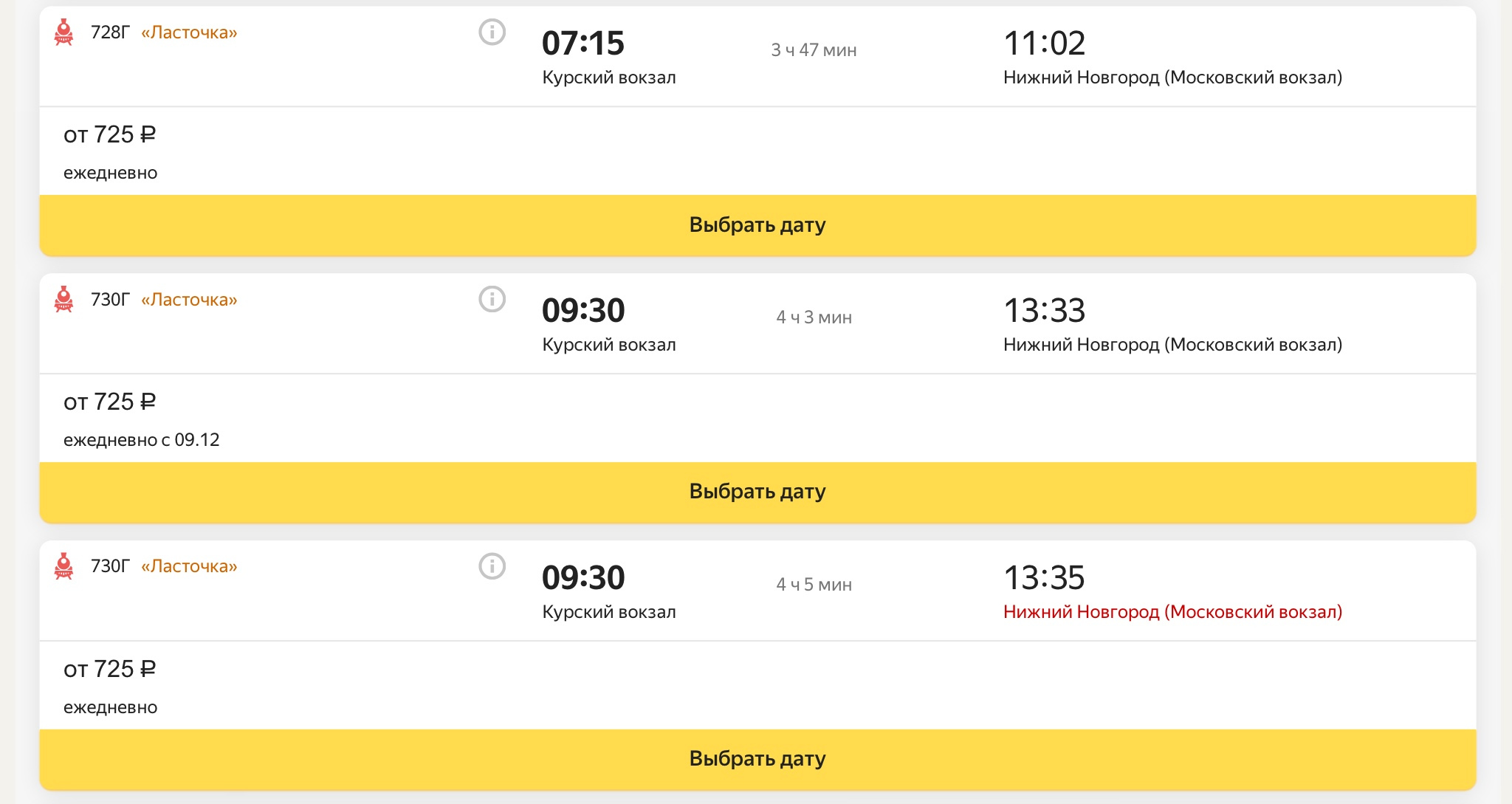Open «Ласточка» link on the 4 ч 5 мин trip

point(189,566)
